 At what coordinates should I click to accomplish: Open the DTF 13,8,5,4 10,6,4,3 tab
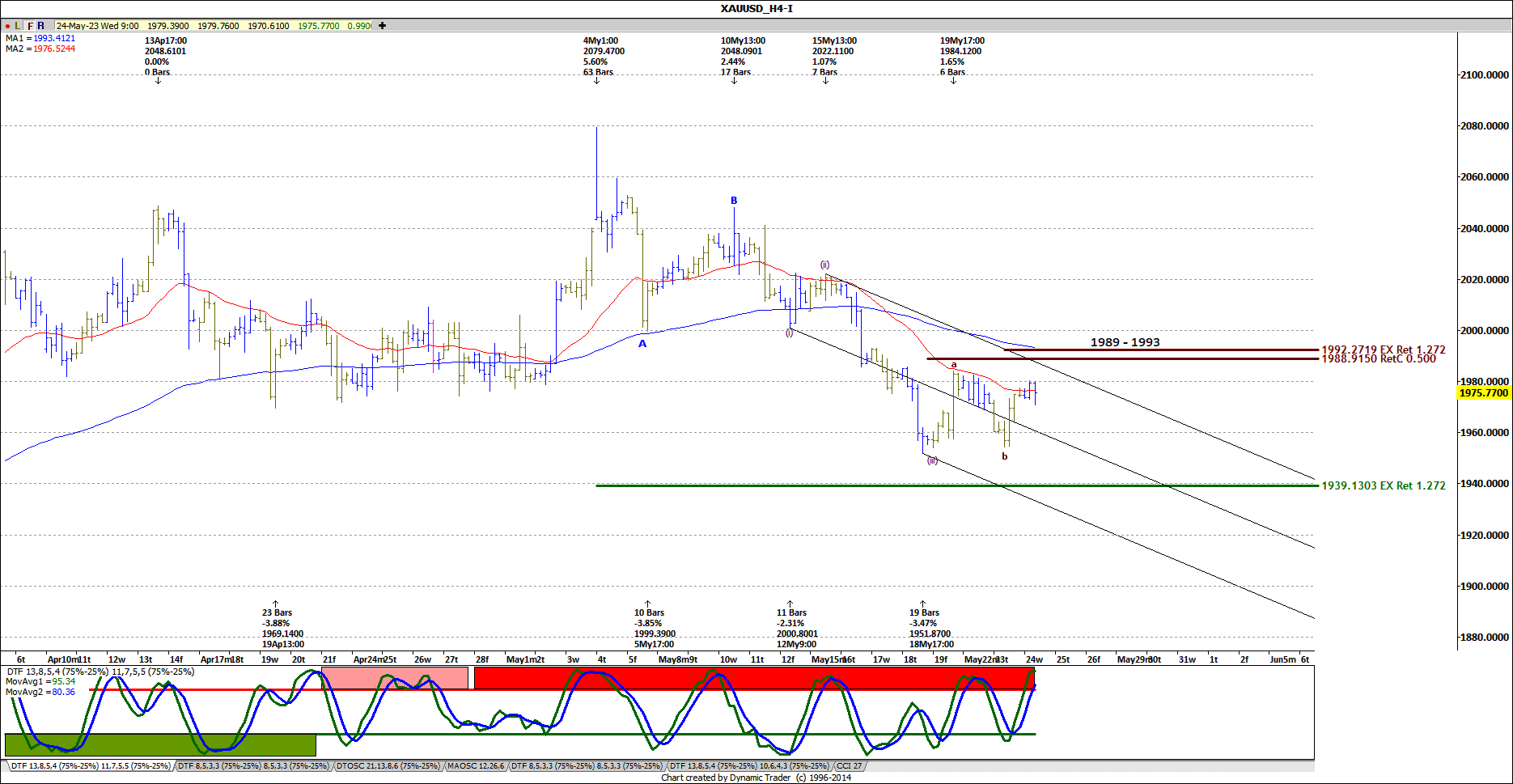click(749, 765)
